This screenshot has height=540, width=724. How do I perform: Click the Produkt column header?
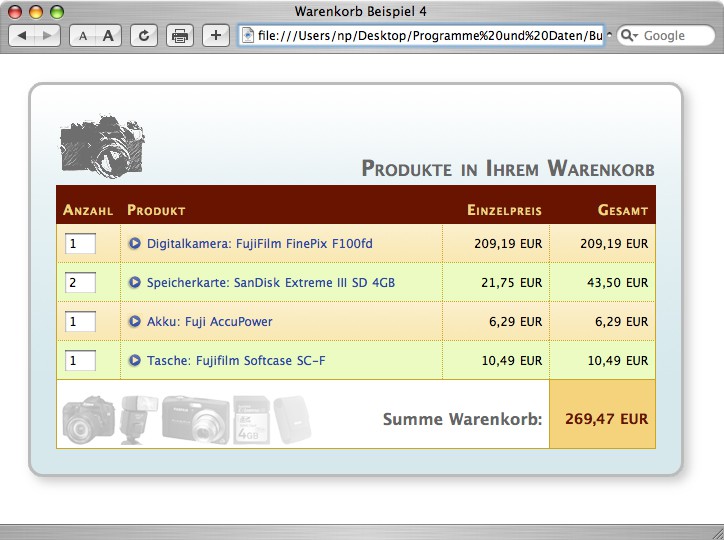coord(156,210)
